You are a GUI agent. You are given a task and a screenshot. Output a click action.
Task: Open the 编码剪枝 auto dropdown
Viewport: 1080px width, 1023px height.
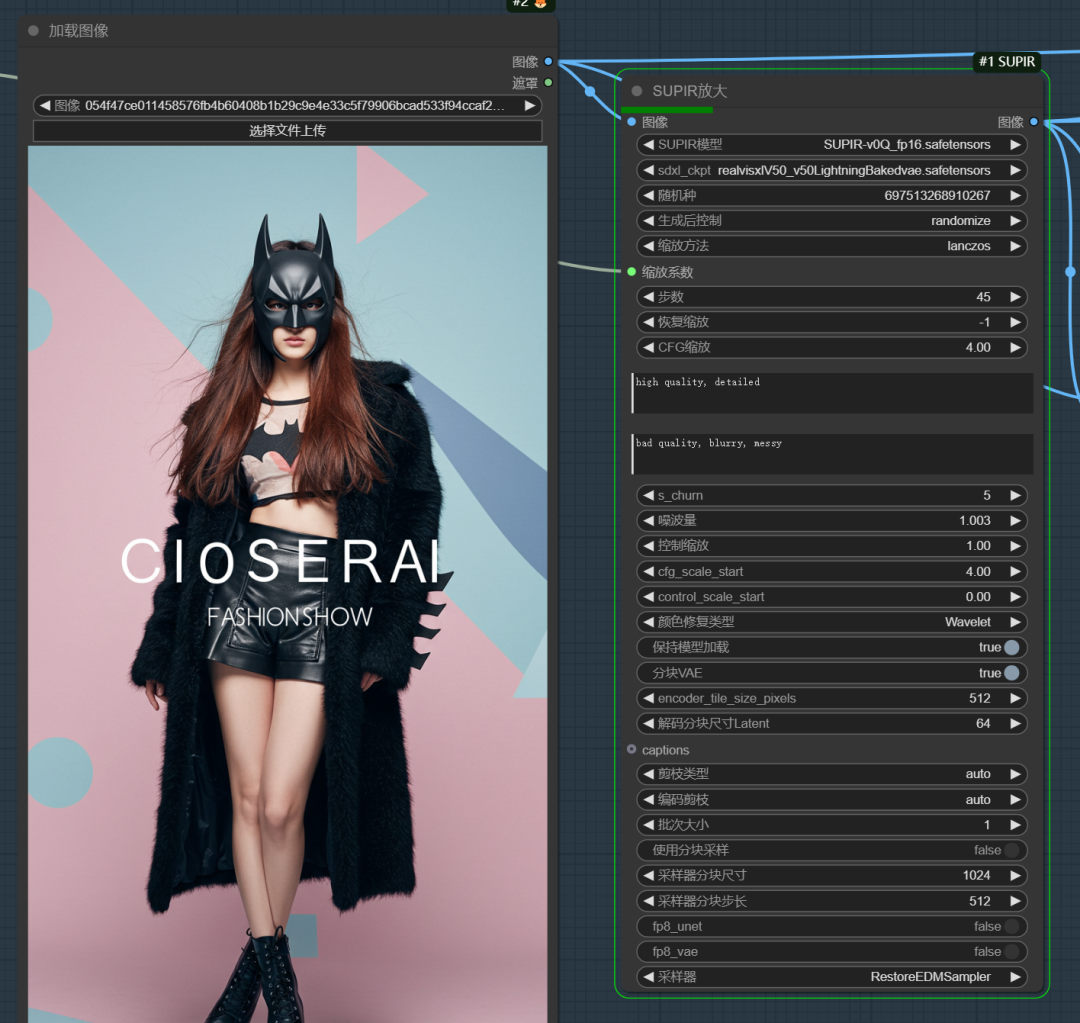(x=832, y=800)
